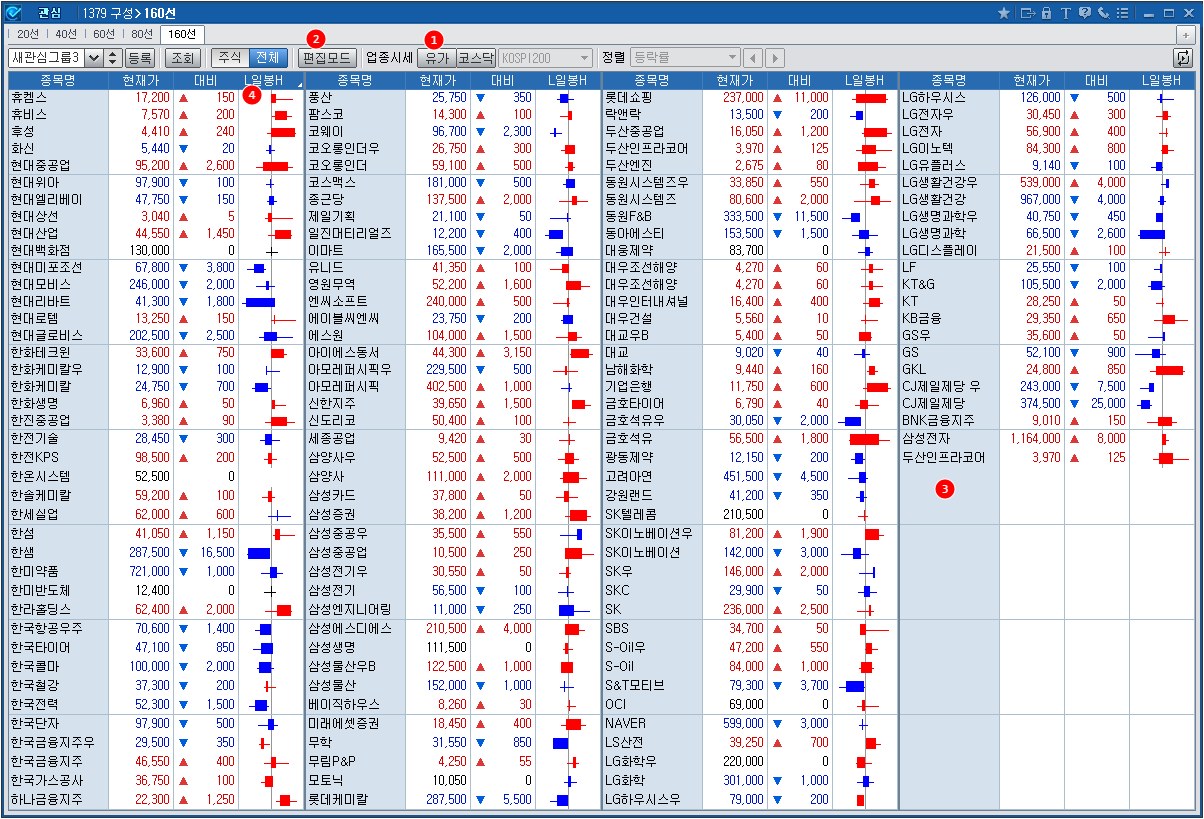
Task: Open the 등락률 sort dropdown
Action: coord(686,58)
